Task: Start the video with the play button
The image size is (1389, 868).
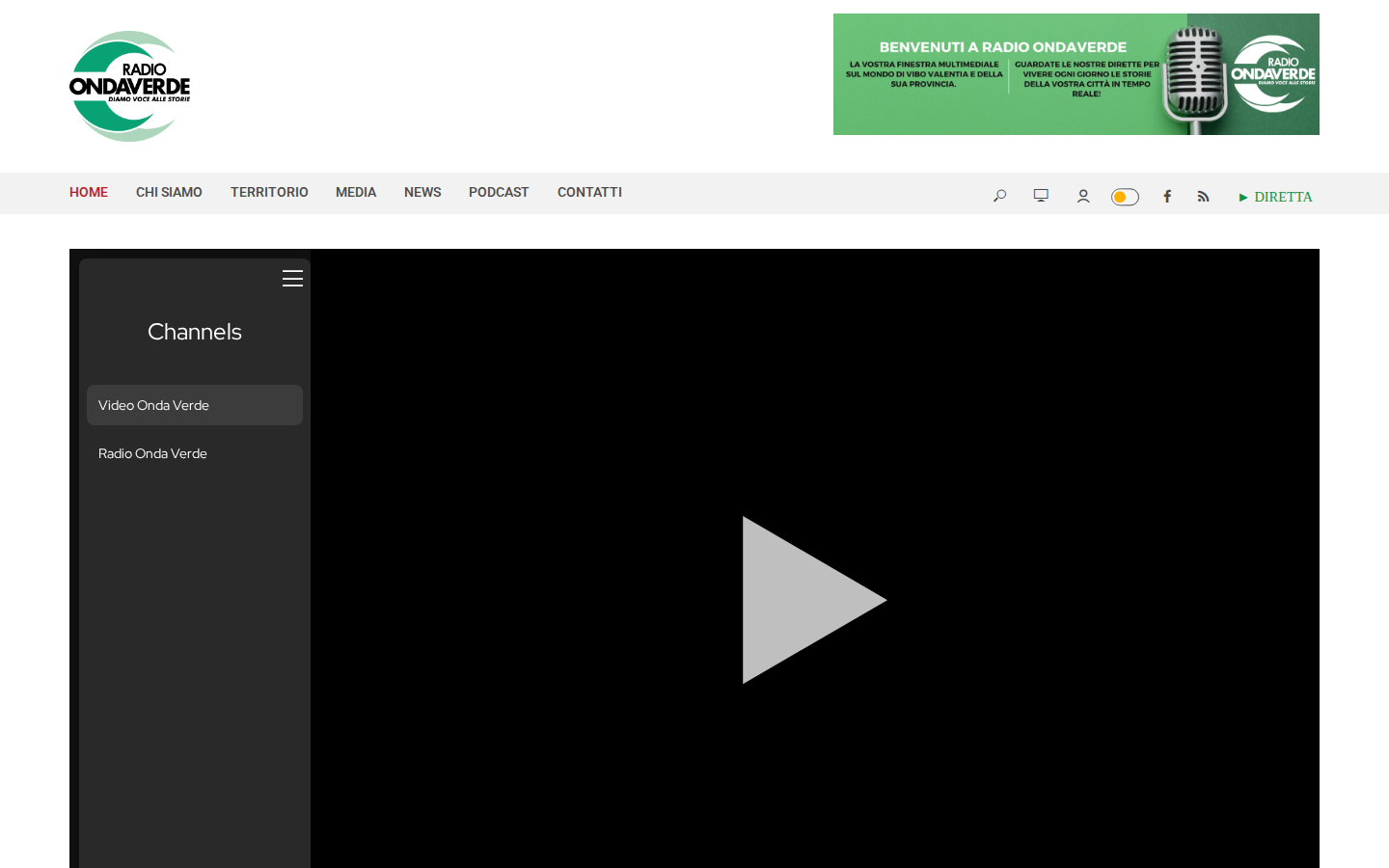Action: tap(814, 600)
